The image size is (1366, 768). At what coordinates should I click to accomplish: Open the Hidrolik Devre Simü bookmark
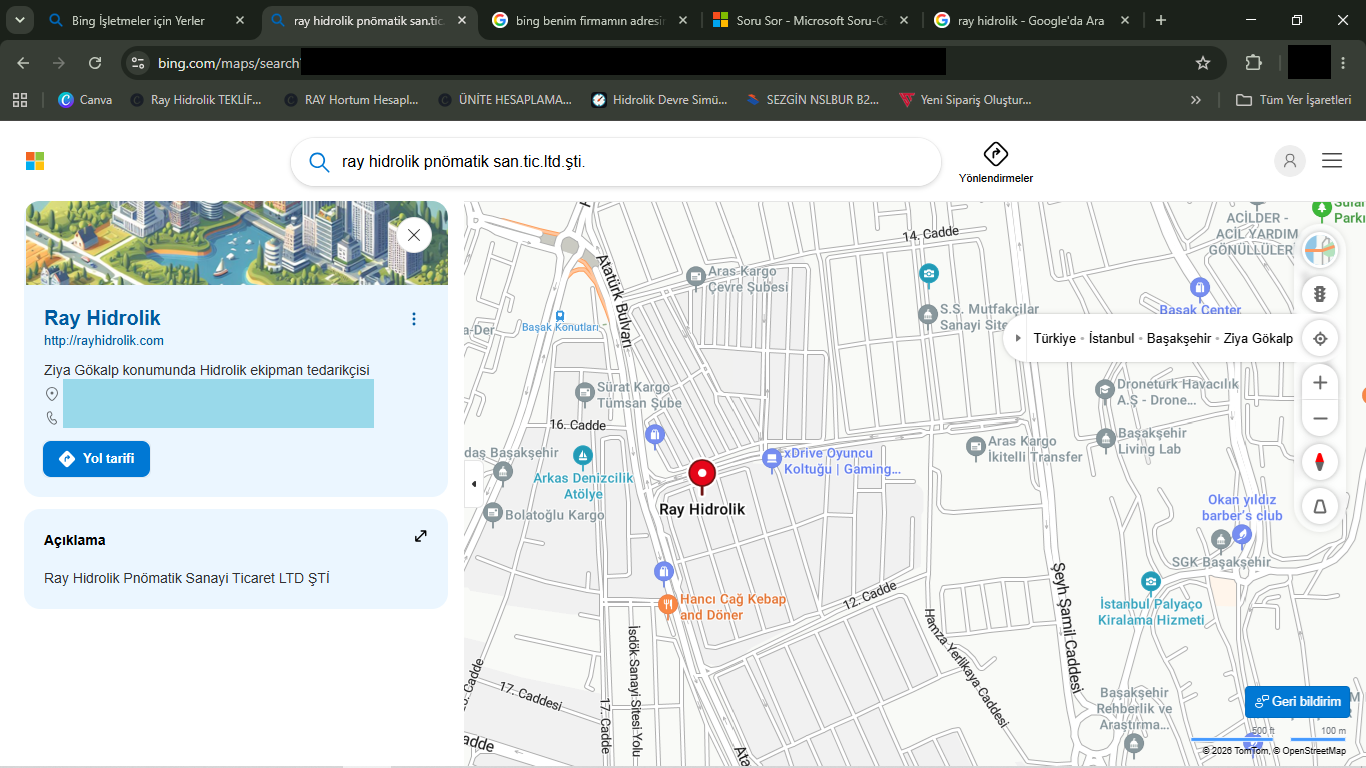tap(660, 100)
